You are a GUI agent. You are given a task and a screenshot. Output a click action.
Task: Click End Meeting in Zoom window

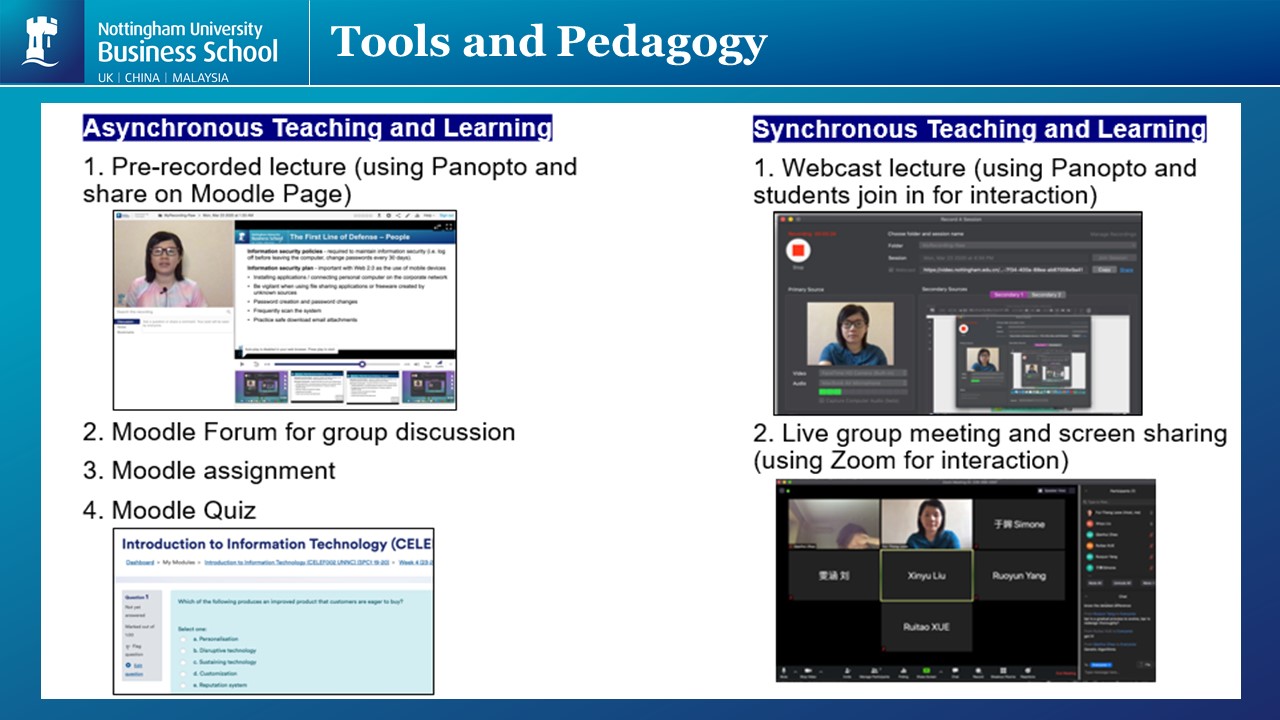[x=1066, y=673]
